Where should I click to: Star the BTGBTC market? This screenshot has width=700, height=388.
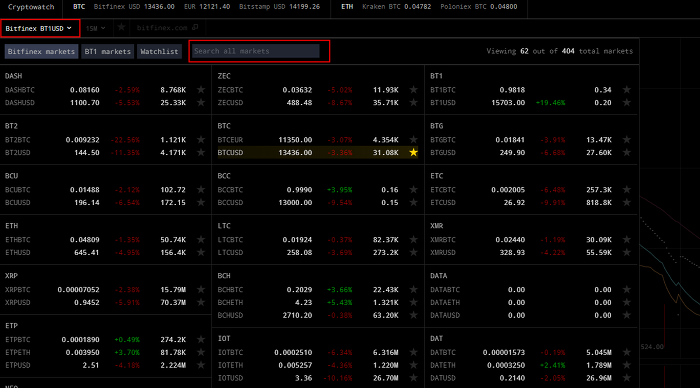(627, 140)
